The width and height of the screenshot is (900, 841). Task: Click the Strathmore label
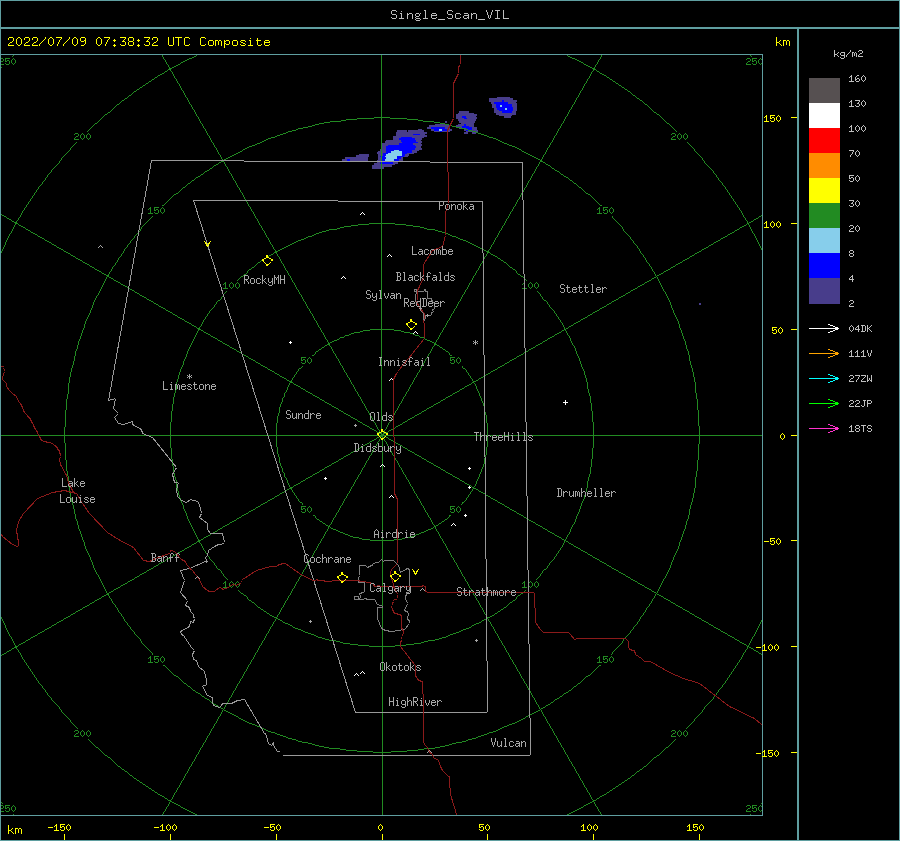point(486,592)
